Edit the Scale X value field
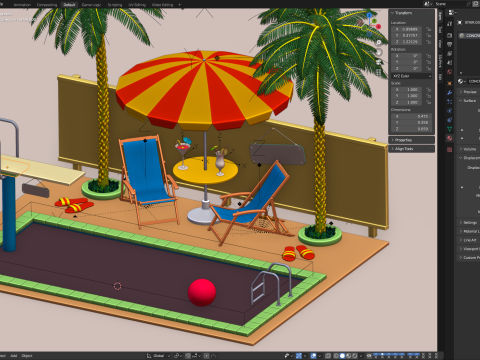The image size is (480, 360). coord(407,89)
